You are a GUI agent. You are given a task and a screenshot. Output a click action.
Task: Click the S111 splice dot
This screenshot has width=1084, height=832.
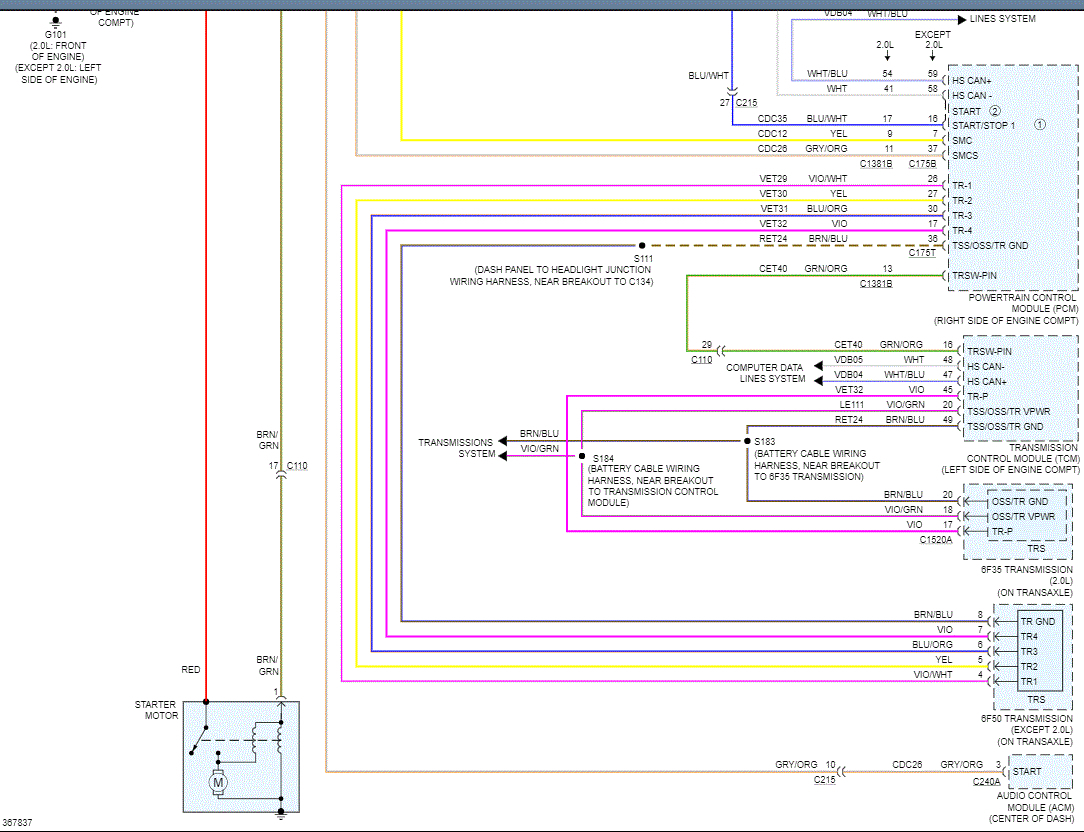pos(642,245)
